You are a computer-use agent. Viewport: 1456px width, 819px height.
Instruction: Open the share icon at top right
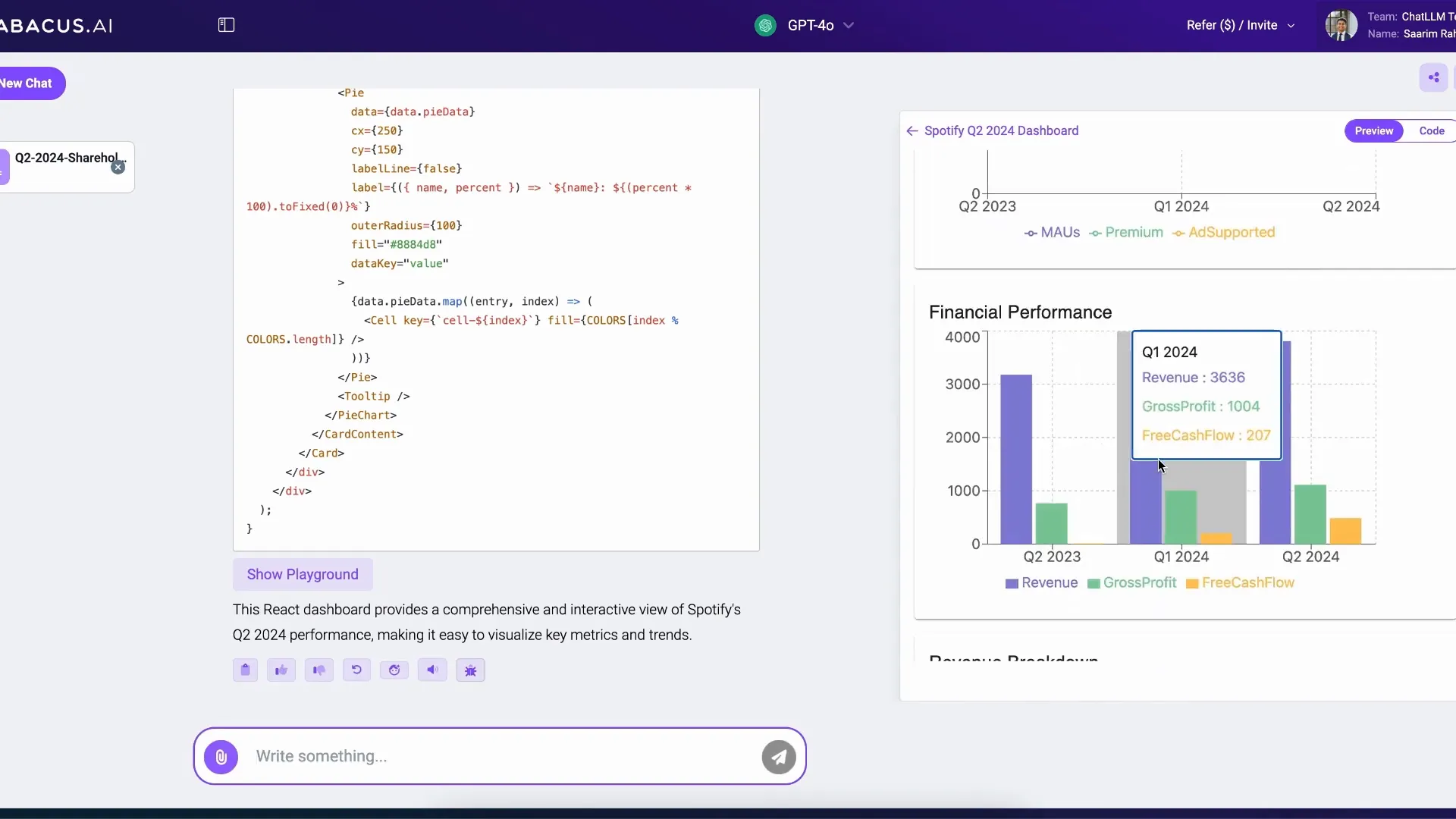[1433, 77]
